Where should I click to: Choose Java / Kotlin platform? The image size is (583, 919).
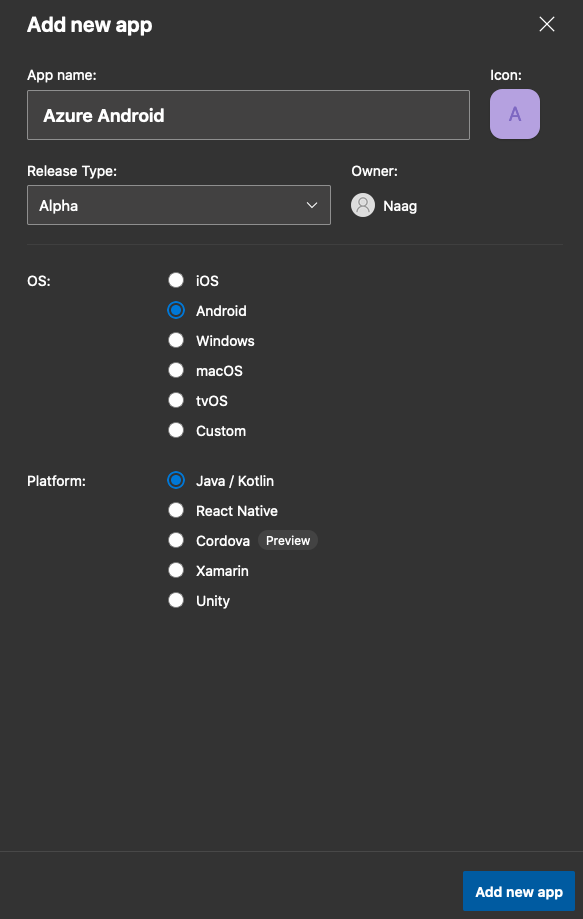coord(176,480)
